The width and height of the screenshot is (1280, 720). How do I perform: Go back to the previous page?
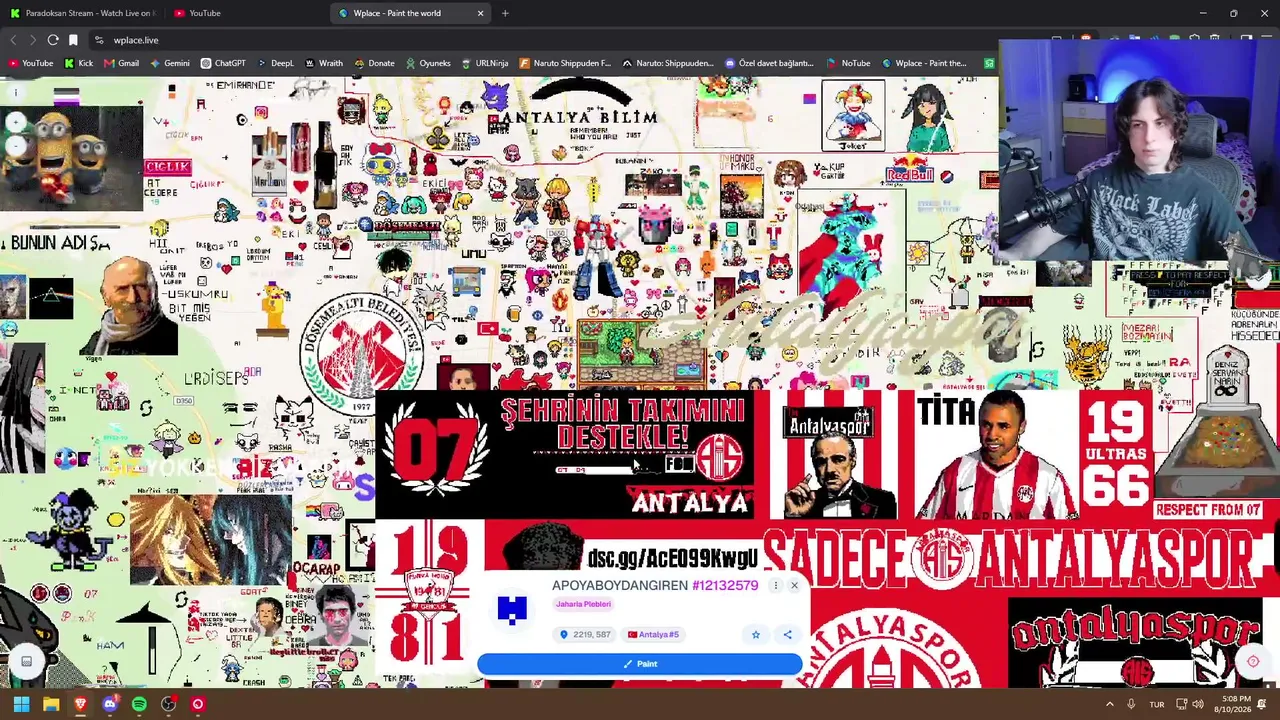click(13, 40)
